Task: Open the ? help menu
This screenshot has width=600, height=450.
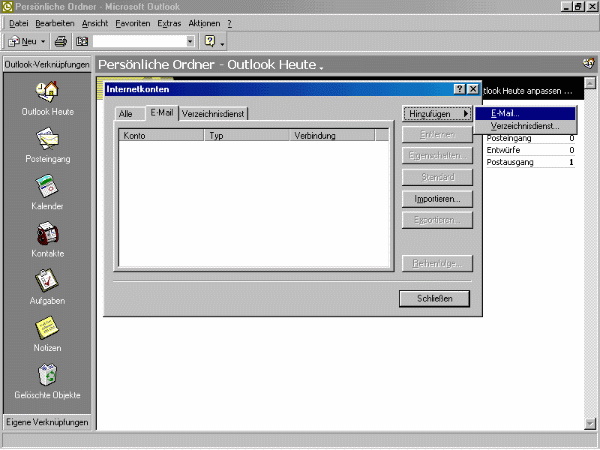Action: (x=230, y=23)
